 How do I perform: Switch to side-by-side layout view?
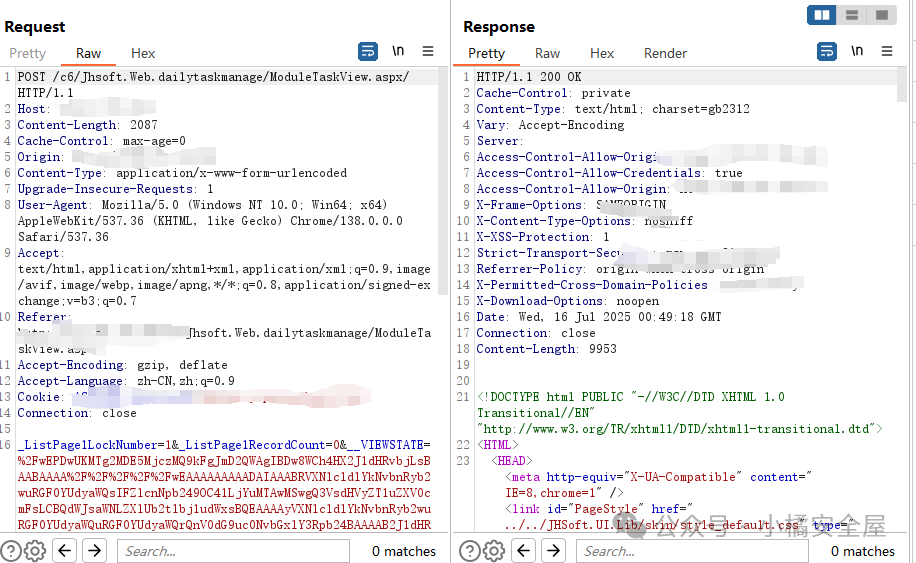pos(822,15)
